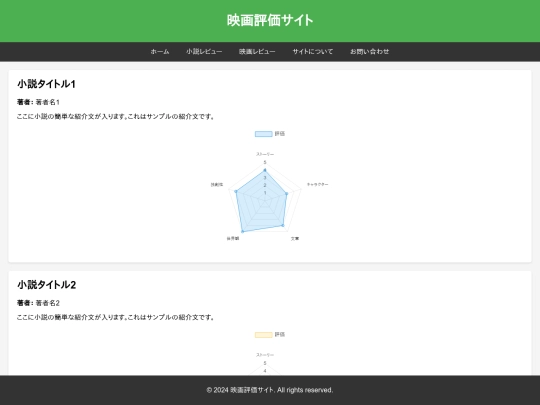Click the bottom-left vertex point of the blue radar

[x=242, y=231]
